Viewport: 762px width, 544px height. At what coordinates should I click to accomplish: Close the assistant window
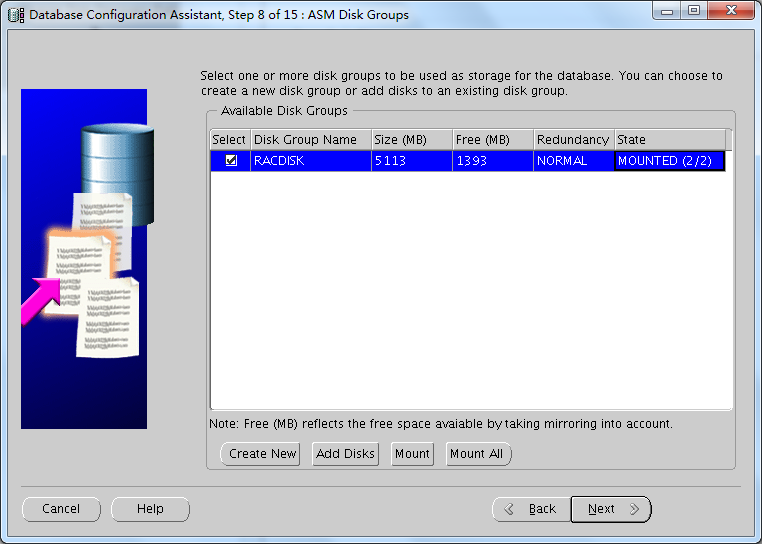pyautogui.click(x=731, y=11)
